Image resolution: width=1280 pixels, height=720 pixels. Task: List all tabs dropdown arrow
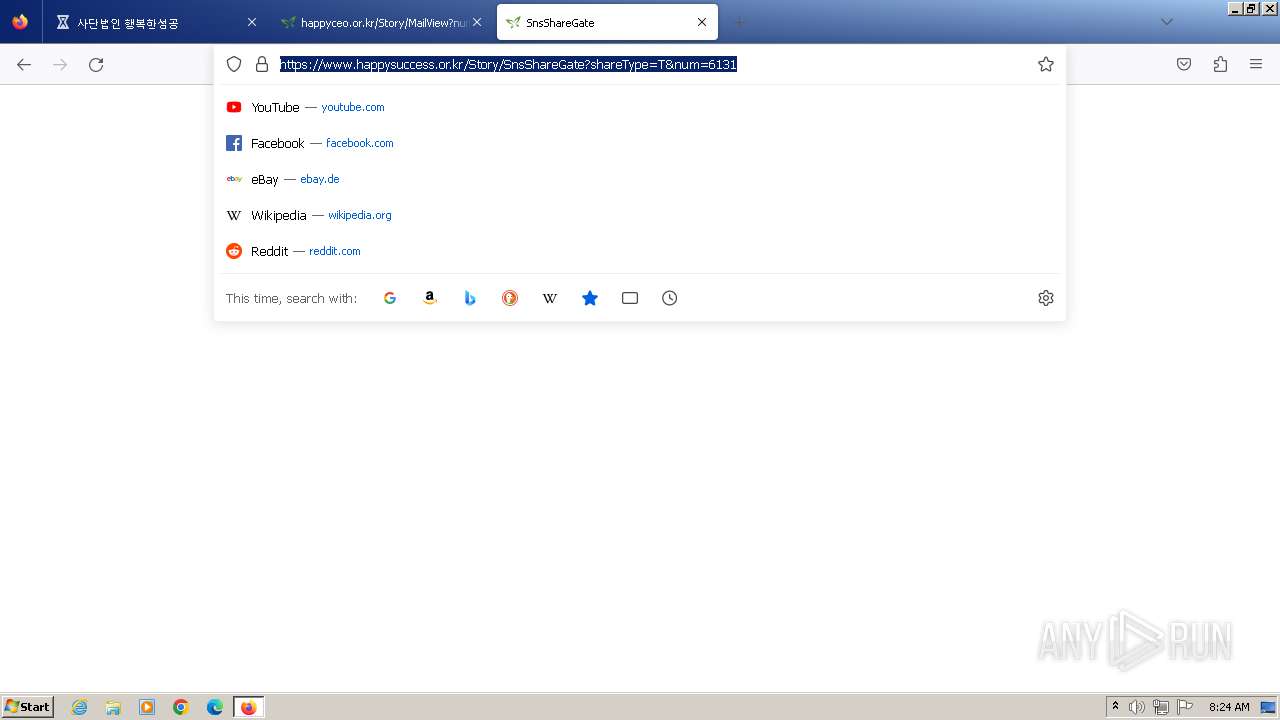(1166, 22)
